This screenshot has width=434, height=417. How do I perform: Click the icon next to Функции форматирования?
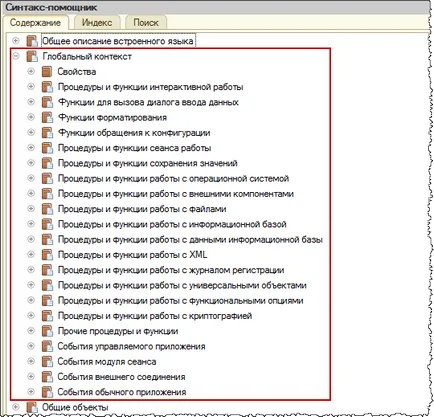pyautogui.click(x=47, y=117)
